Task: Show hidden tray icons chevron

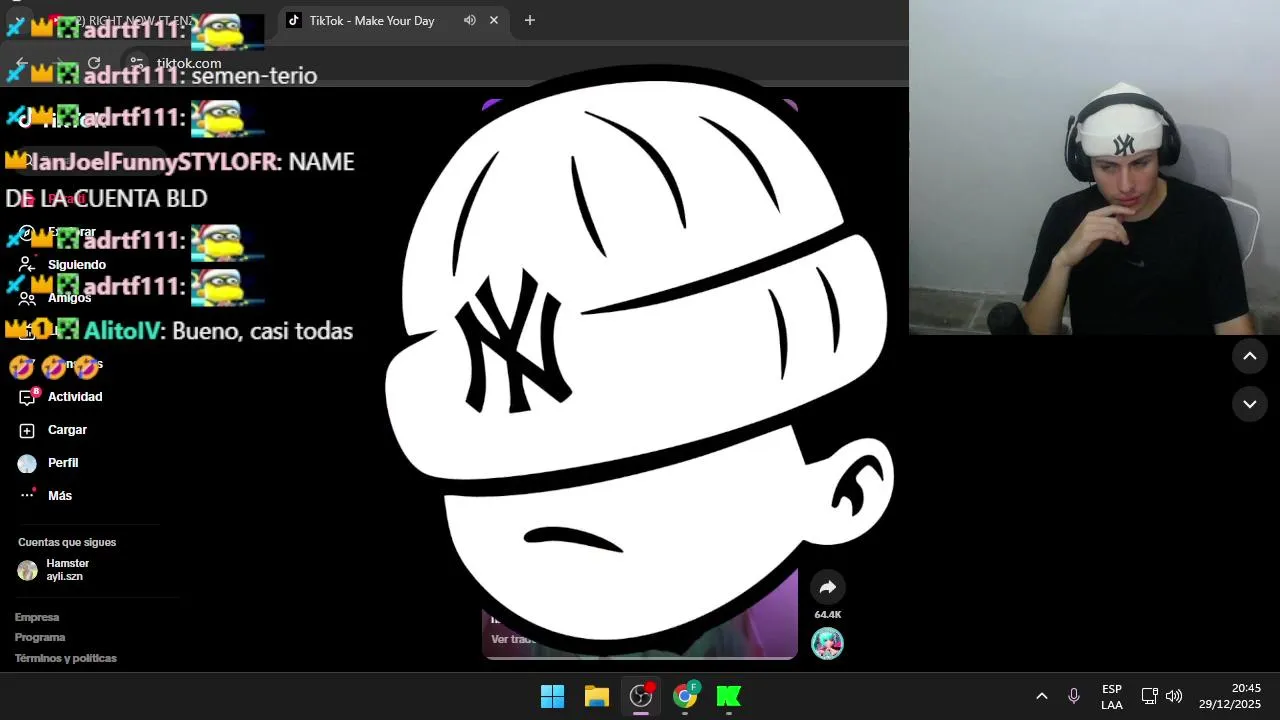Action: [x=1041, y=696]
